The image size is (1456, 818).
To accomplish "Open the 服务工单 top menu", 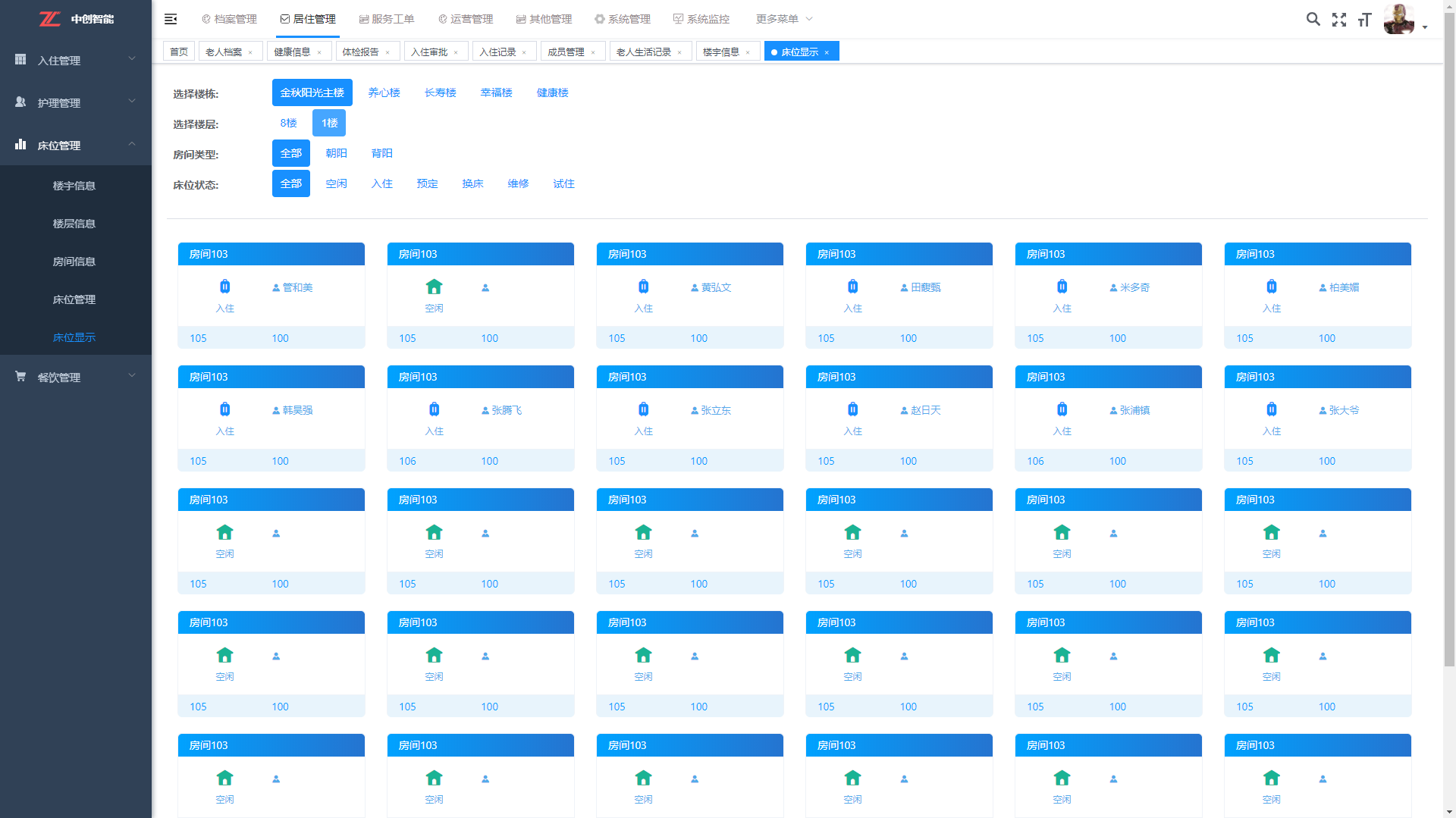I will pyautogui.click(x=387, y=19).
